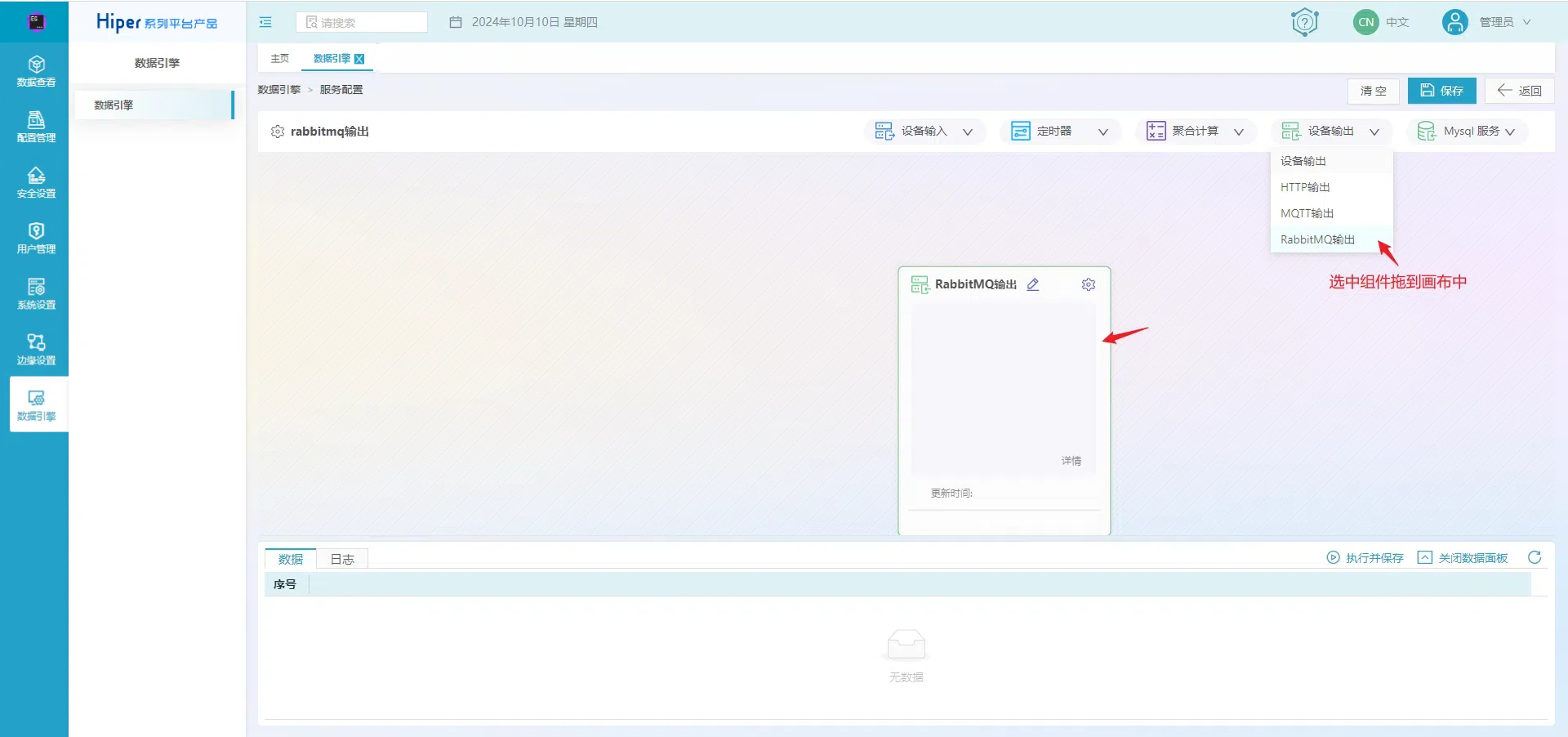Select HTTP输出 from the dropdown list
This screenshot has height=737, width=1568.
pyautogui.click(x=1332, y=187)
